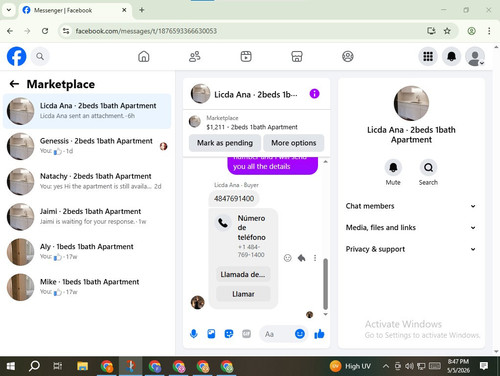The width and height of the screenshot is (500, 376).
Task: Open Chrome profile icon
Action: [x=471, y=31]
